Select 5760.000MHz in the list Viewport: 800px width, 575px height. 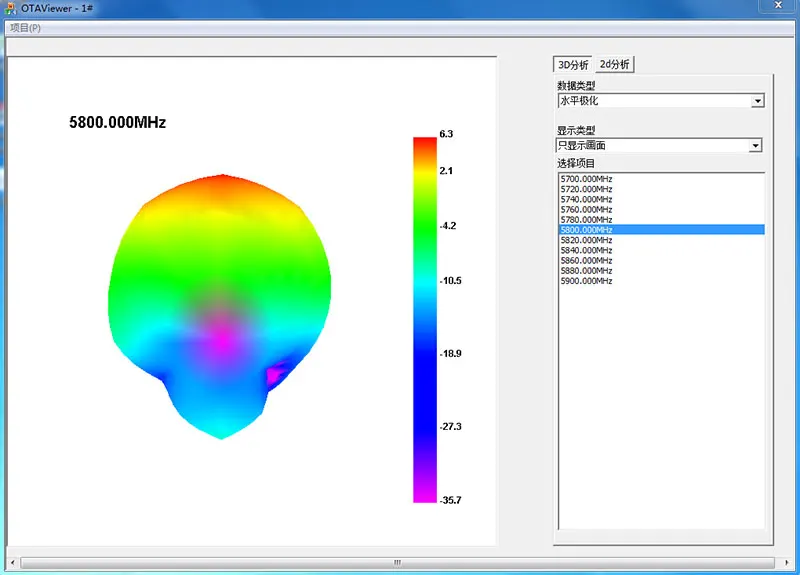[661, 210]
